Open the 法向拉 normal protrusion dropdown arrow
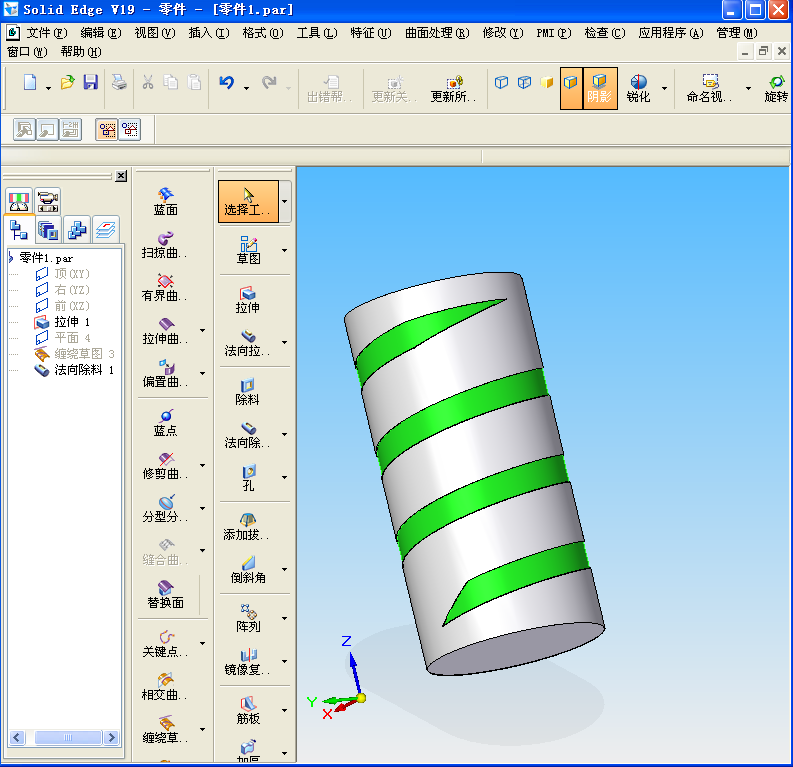 point(285,342)
